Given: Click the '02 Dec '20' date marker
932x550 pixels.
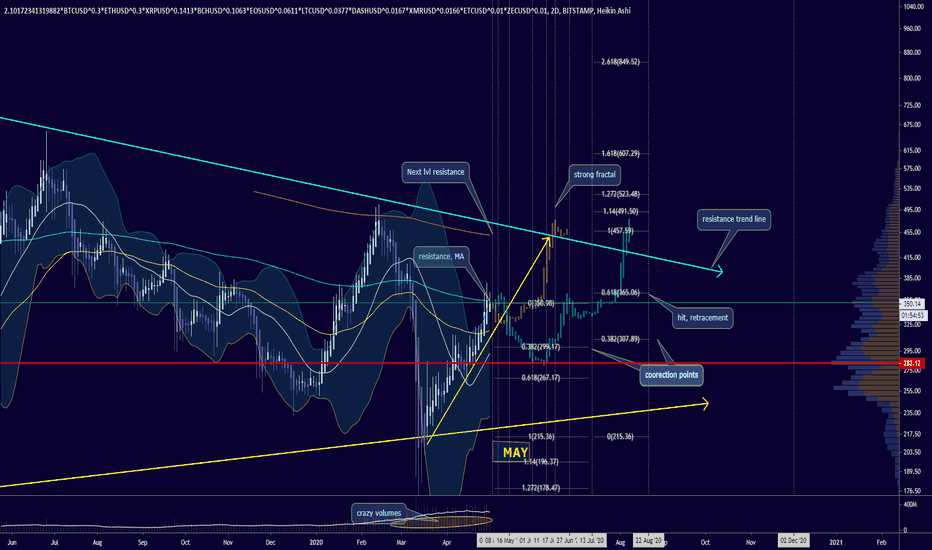Looking at the screenshot, I should (x=794, y=540).
